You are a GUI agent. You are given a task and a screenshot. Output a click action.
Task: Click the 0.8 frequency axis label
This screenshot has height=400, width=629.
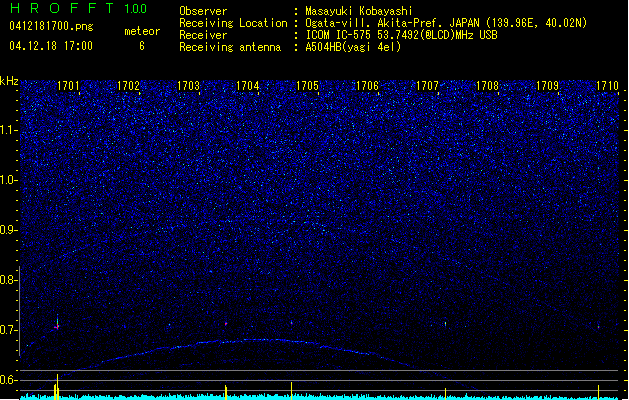coord(9,280)
